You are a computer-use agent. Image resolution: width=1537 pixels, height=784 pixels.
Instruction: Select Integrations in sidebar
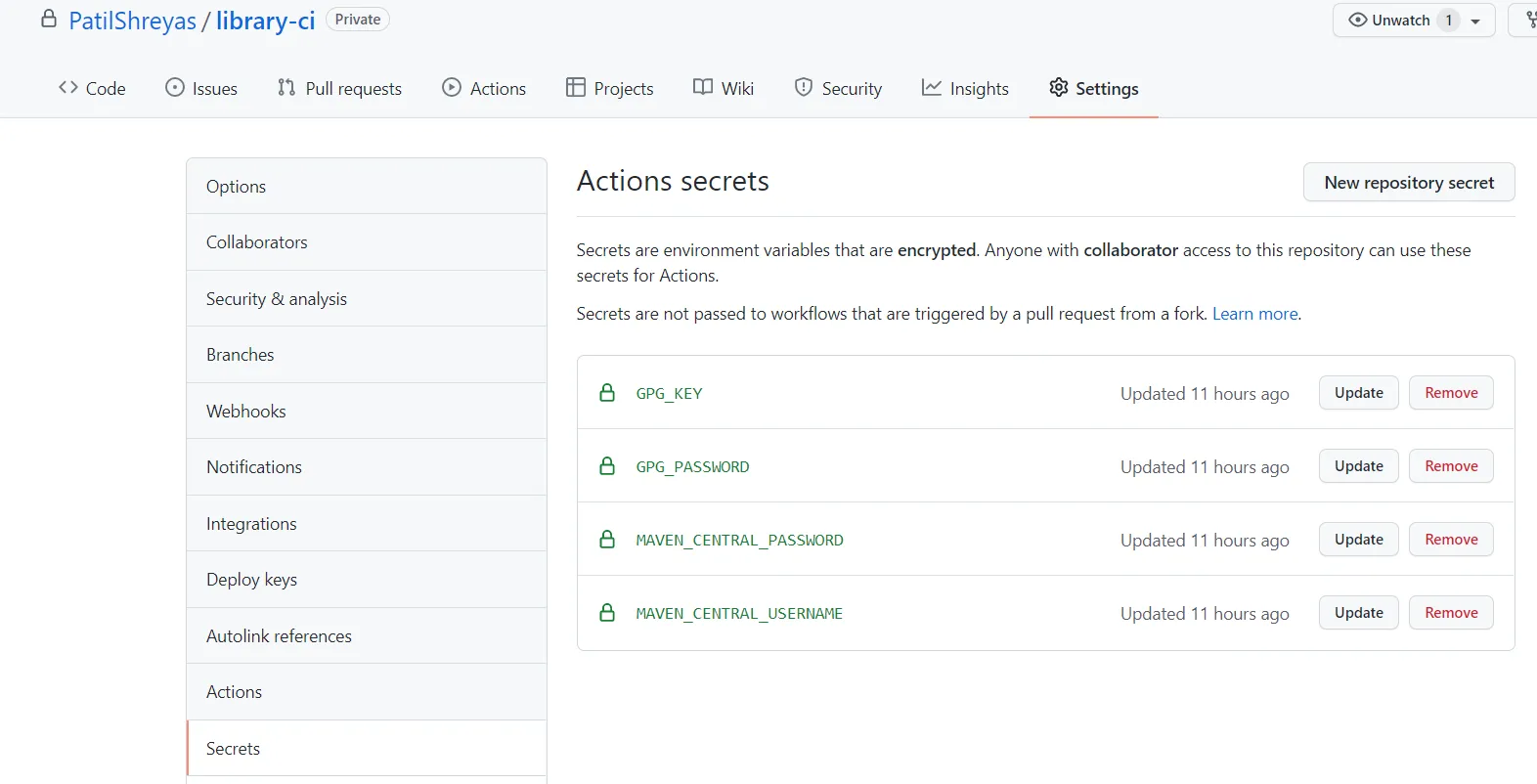click(x=367, y=523)
